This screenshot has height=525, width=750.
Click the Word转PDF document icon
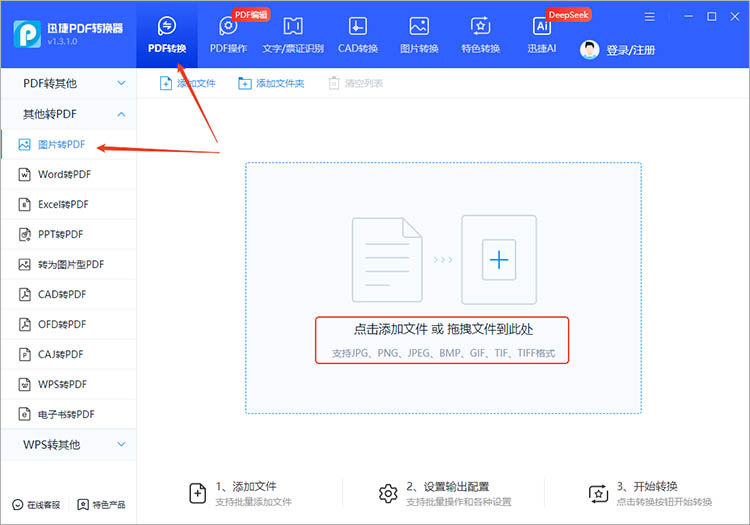(x=24, y=175)
